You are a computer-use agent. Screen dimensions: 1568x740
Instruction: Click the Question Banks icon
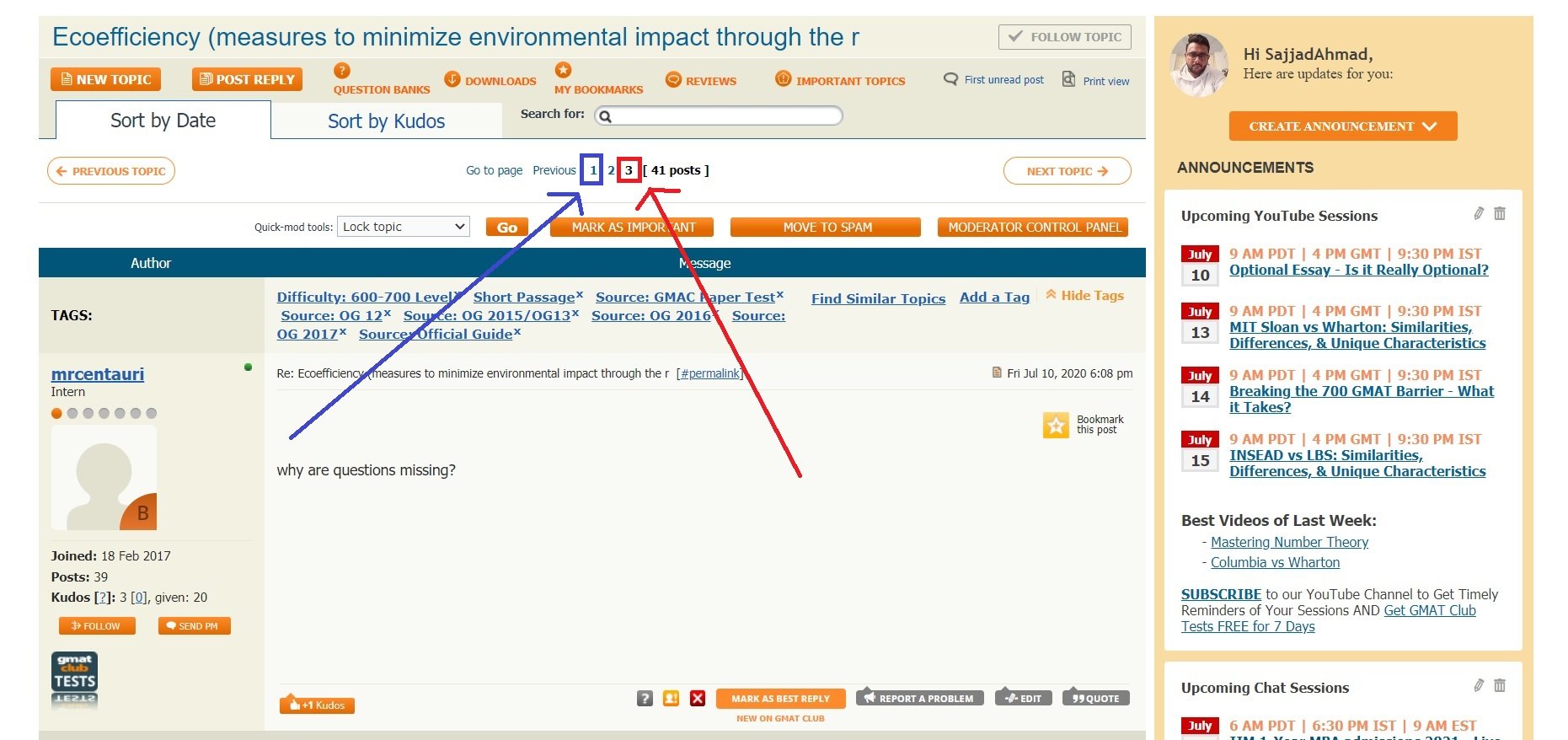click(x=341, y=71)
